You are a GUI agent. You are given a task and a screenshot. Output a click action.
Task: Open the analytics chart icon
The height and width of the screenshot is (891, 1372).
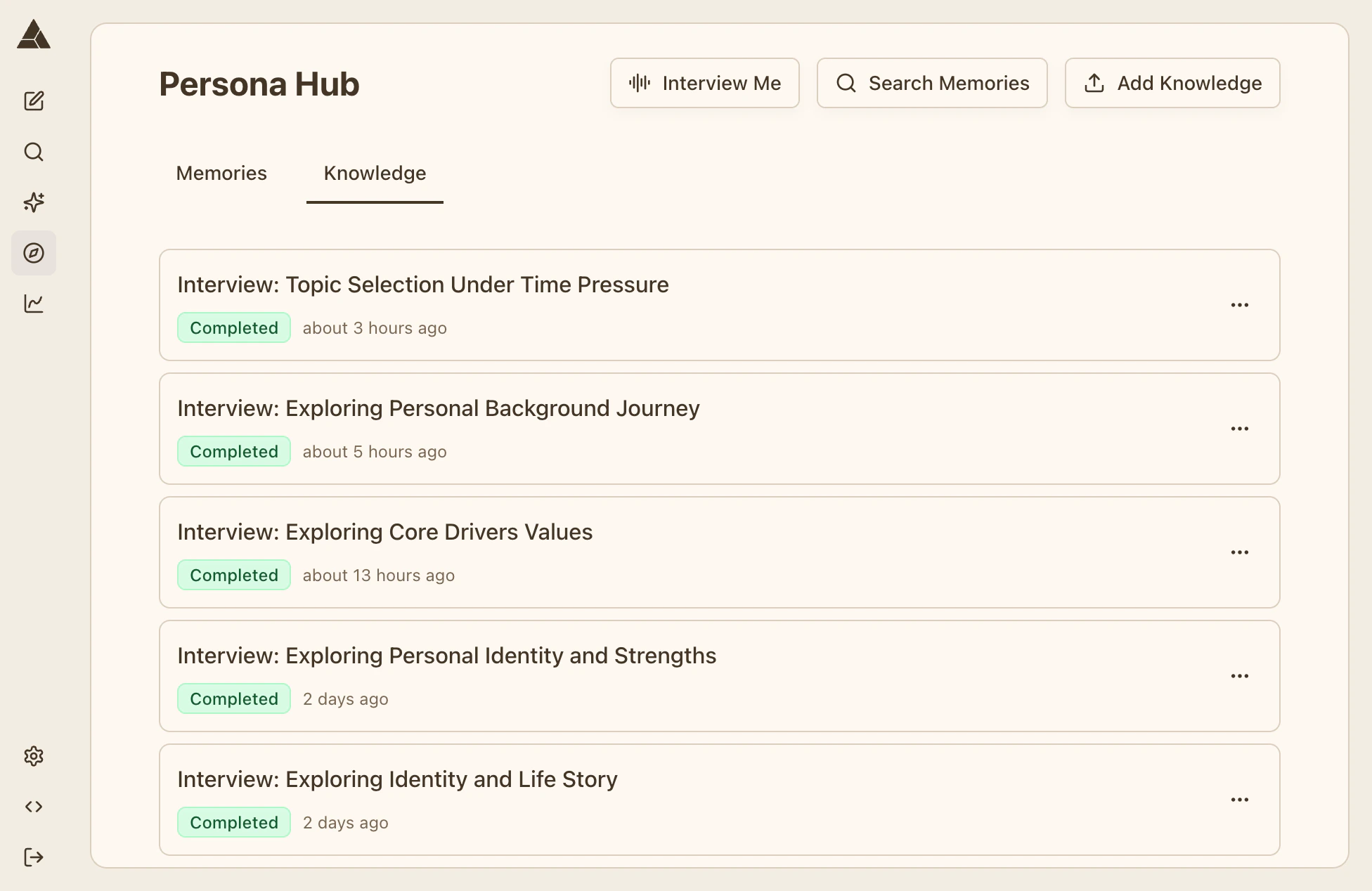point(34,304)
